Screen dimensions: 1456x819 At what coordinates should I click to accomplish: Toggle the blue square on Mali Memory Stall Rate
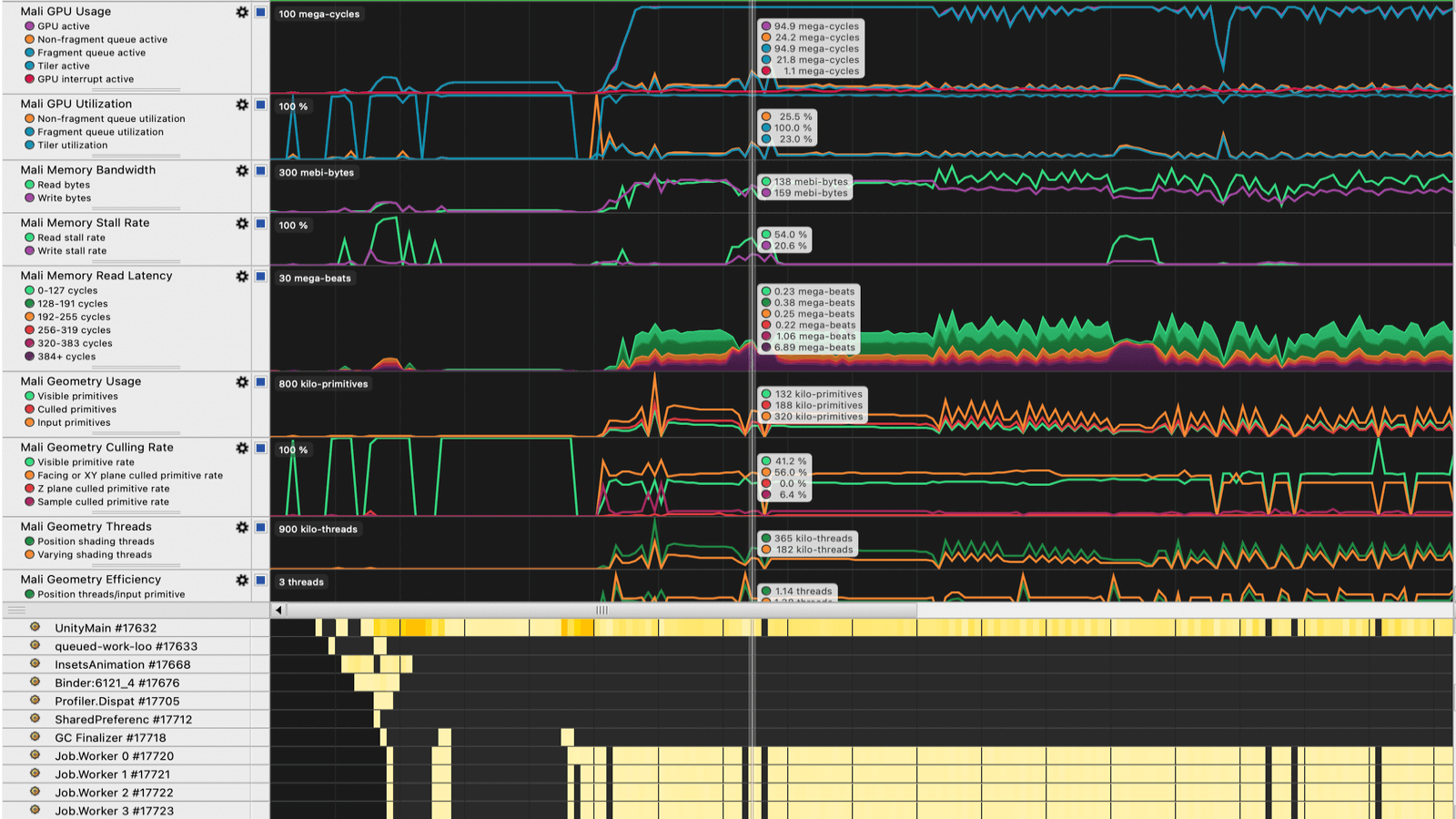point(260,224)
